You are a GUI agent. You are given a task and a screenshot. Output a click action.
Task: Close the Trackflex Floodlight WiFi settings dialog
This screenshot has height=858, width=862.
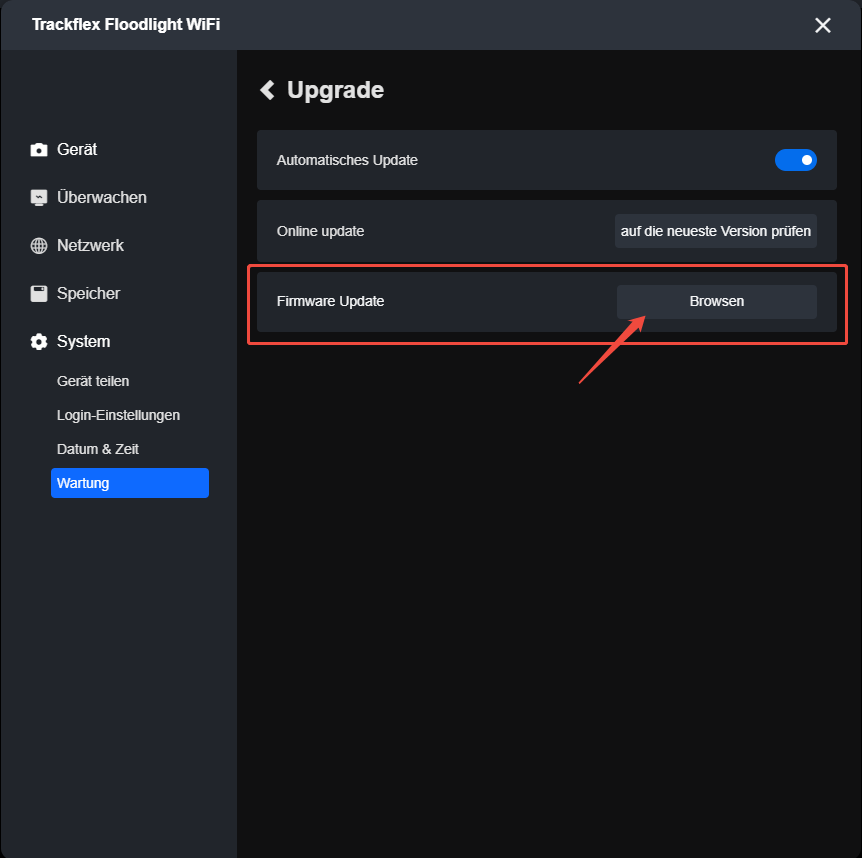tap(822, 25)
